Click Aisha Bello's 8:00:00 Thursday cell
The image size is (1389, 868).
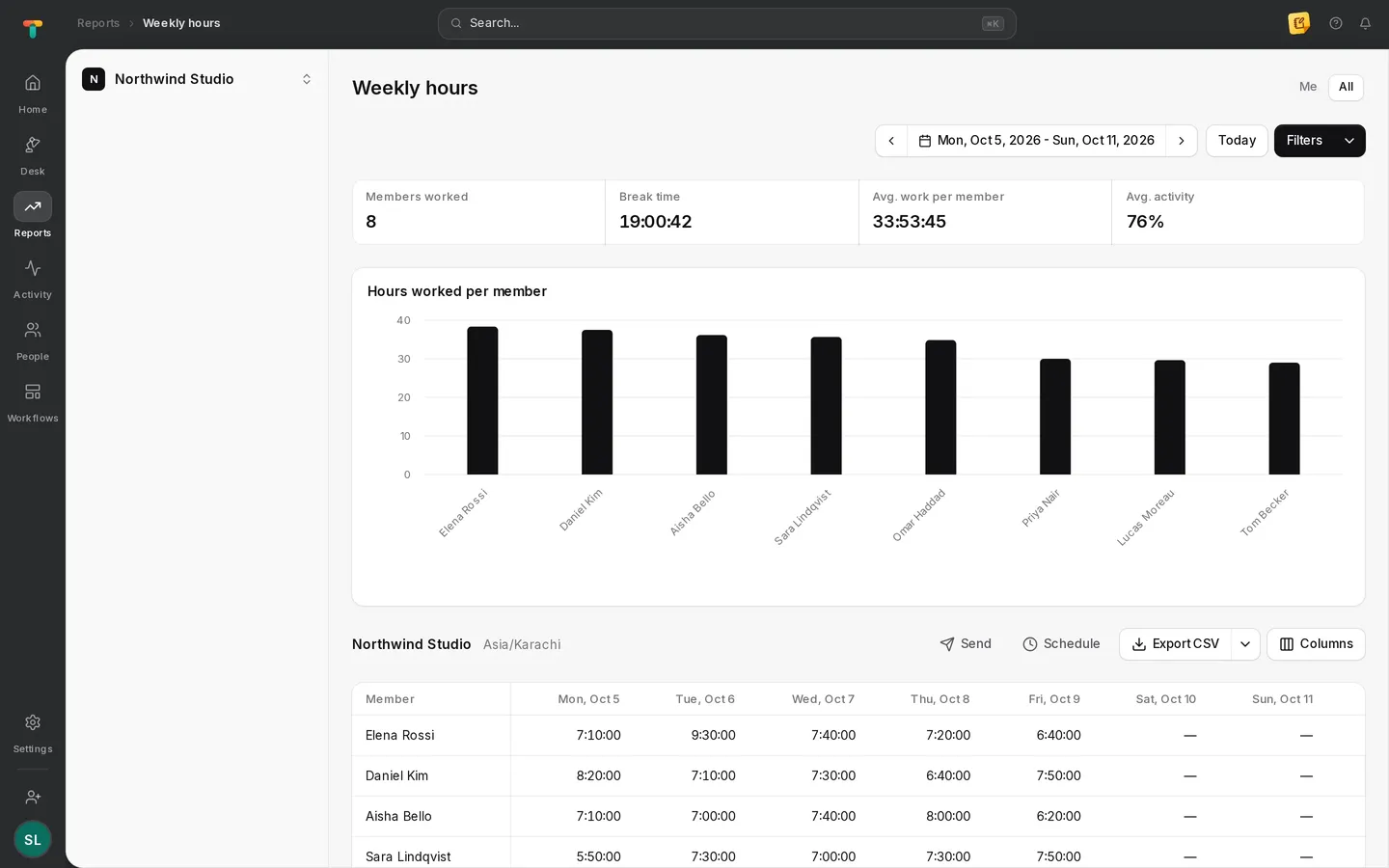click(948, 816)
